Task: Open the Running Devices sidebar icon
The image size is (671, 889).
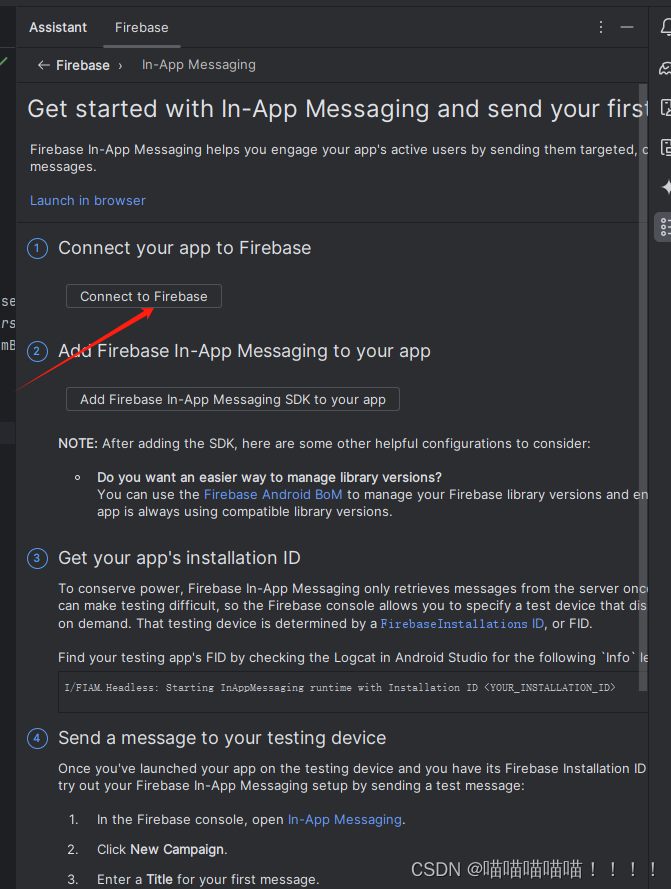Action: tap(666, 147)
